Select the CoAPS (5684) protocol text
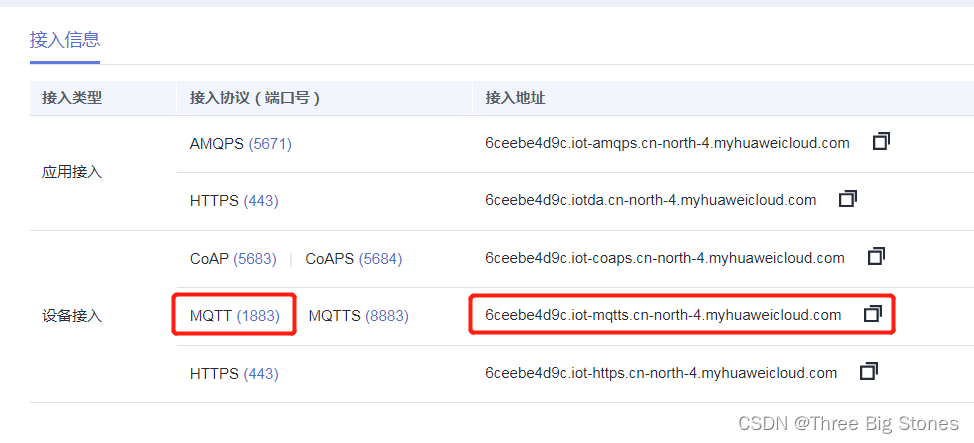This screenshot has width=974, height=443. (353, 258)
